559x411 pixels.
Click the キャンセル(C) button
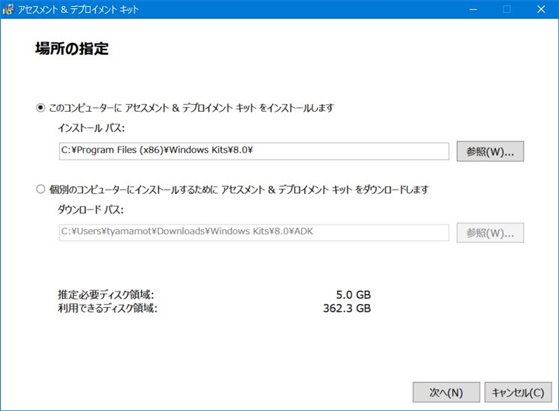[x=518, y=392]
